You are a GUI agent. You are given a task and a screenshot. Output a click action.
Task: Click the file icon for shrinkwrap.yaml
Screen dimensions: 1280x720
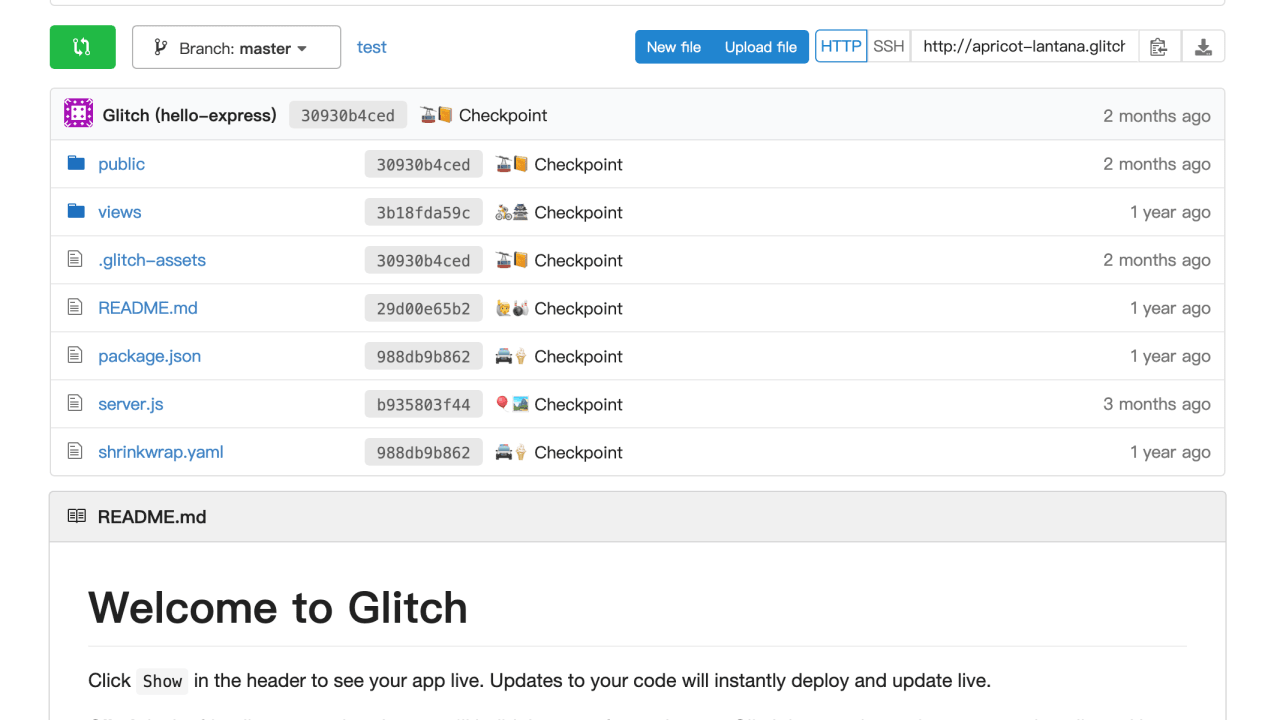point(75,451)
